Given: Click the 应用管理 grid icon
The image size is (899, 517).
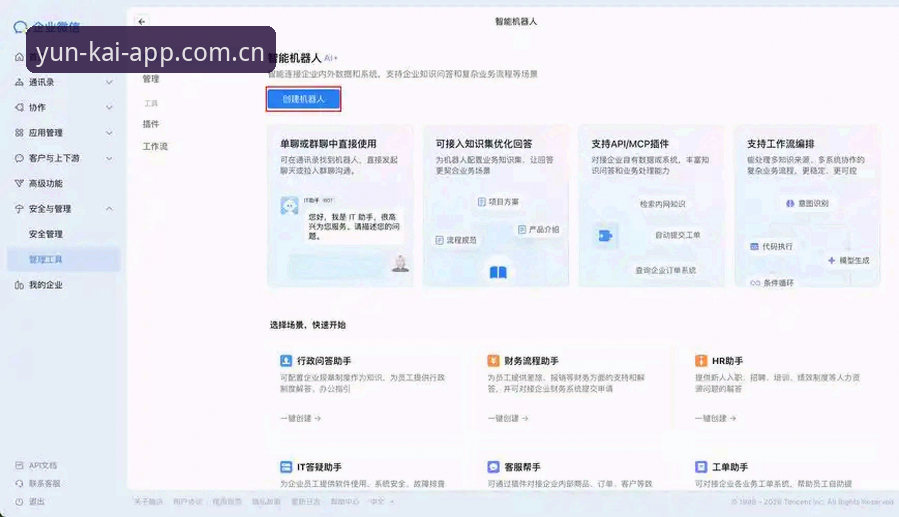Looking at the screenshot, I should 19,132.
